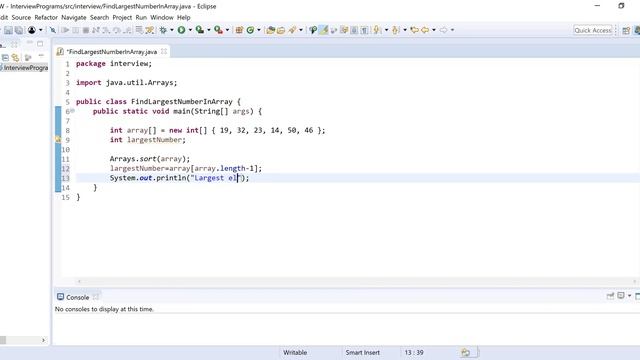This screenshot has width=640, height=360.
Task: Click the Open Task folder icon
Action: click(x=281, y=30)
